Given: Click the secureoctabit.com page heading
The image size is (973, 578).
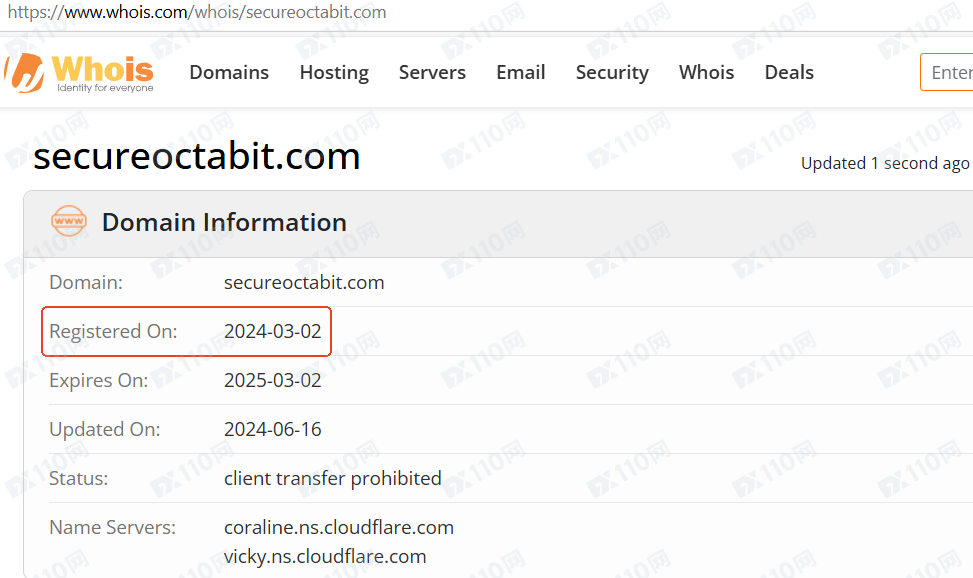Looking at the screenshot, I should tap(197, 156).
